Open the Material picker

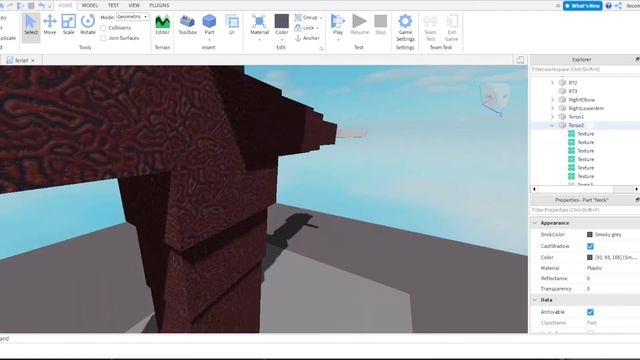coord(259,25)
